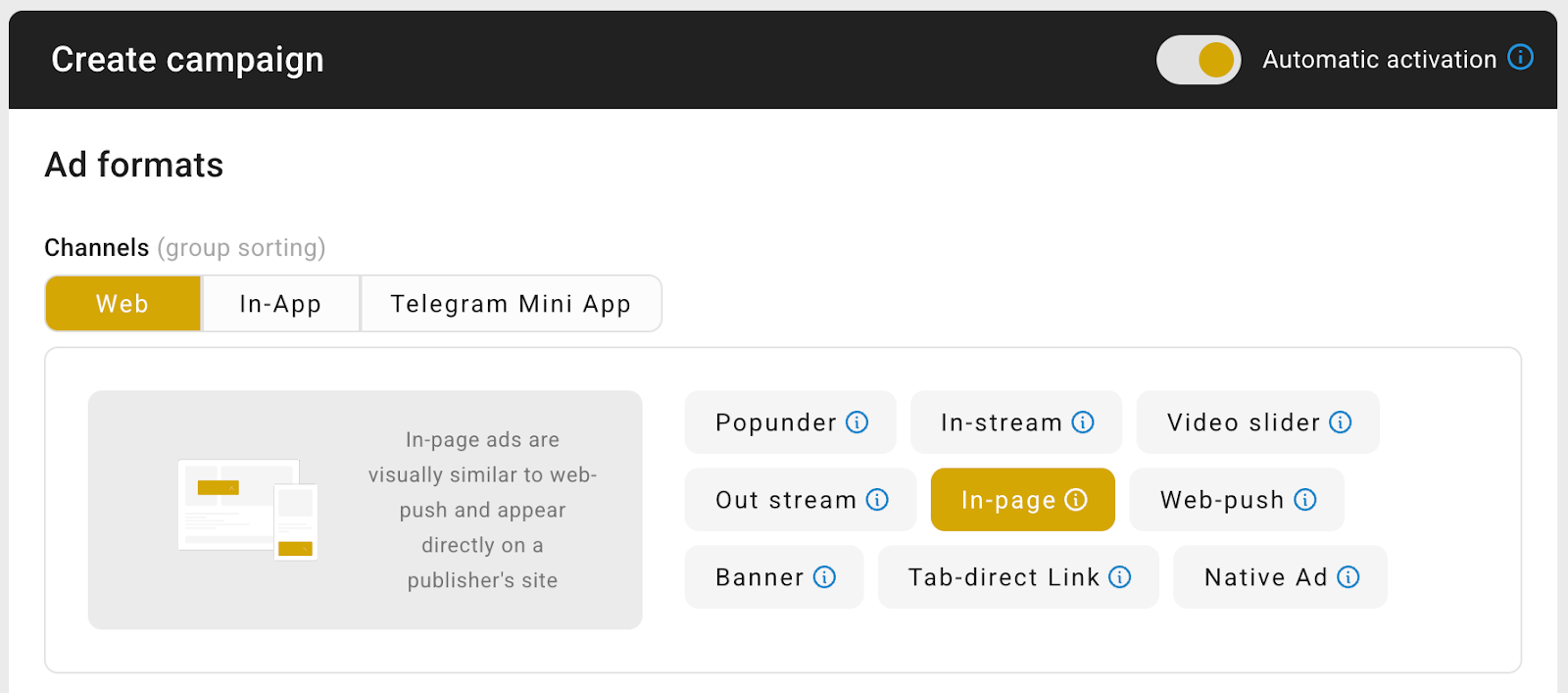
Task: Choose the Out stream ad format
Action: click(785, 500)
